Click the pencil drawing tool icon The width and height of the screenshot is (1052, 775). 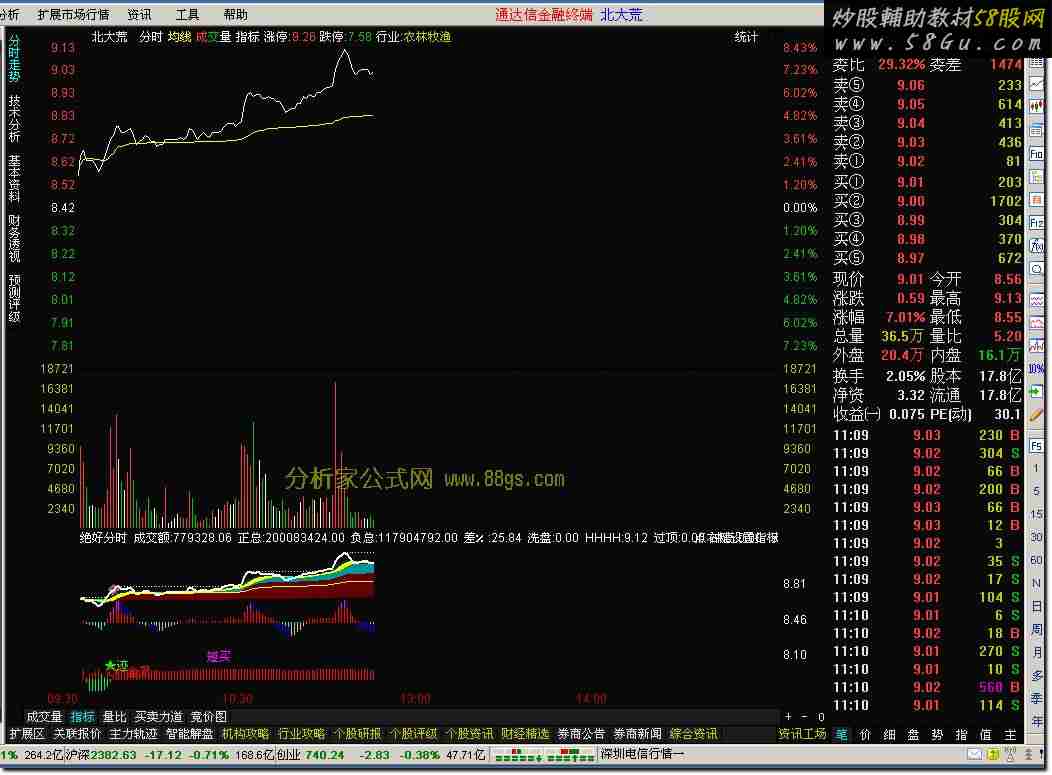1037,415
